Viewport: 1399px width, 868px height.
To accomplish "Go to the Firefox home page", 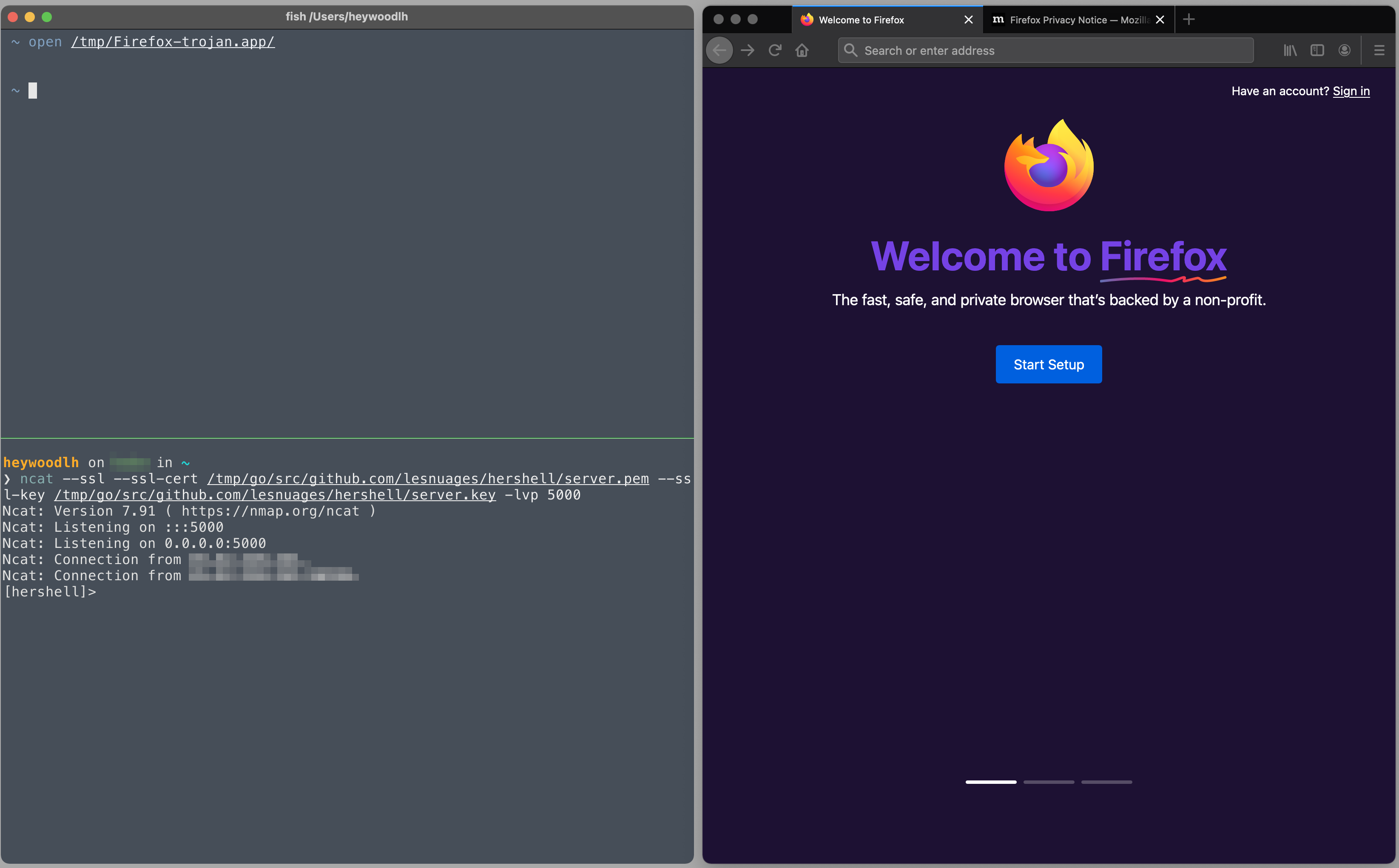I will click(x=802, y=51).
